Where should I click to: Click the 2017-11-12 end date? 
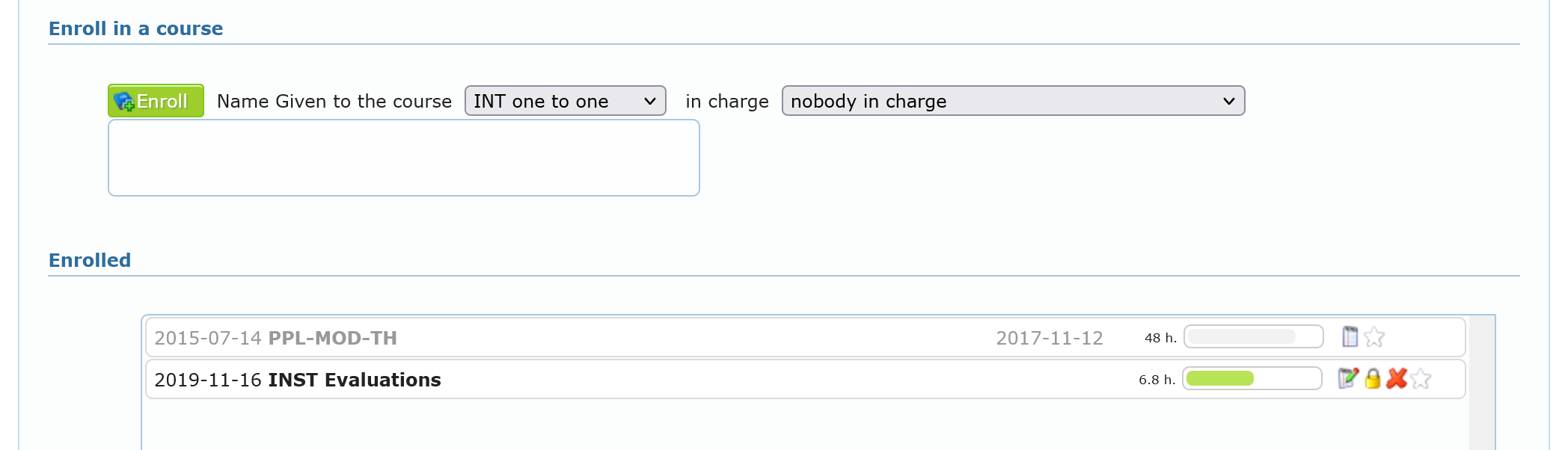pyautogui.click(x=1049, y=338)
